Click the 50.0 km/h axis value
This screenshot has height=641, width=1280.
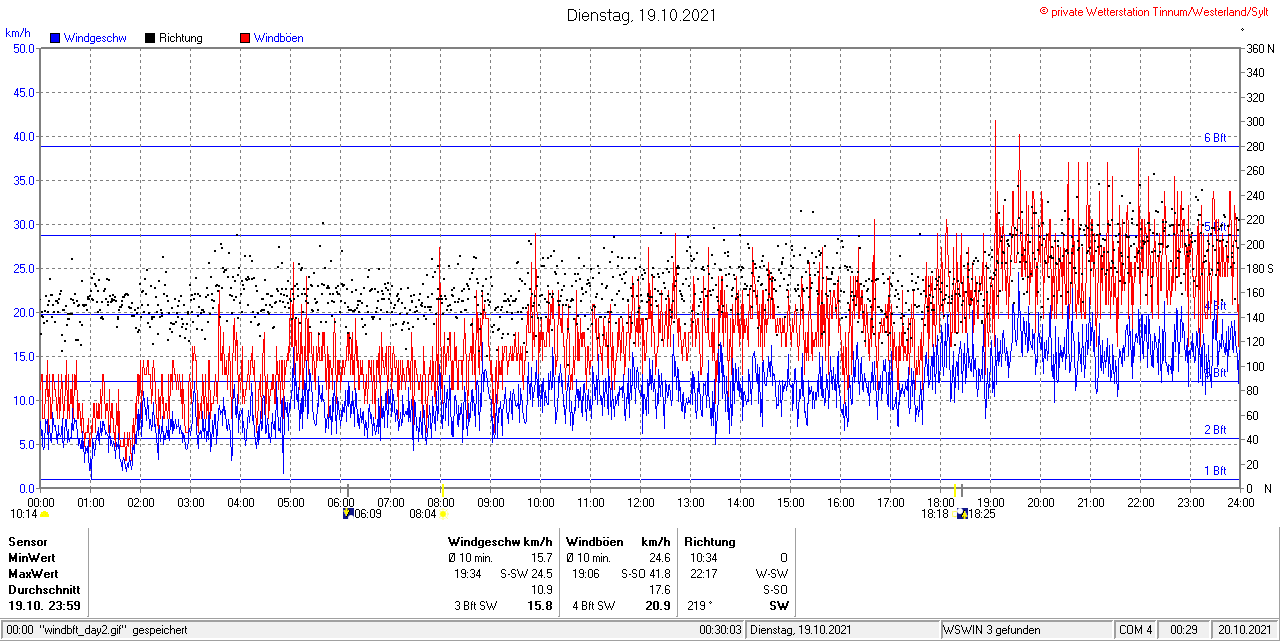[23, 48]
